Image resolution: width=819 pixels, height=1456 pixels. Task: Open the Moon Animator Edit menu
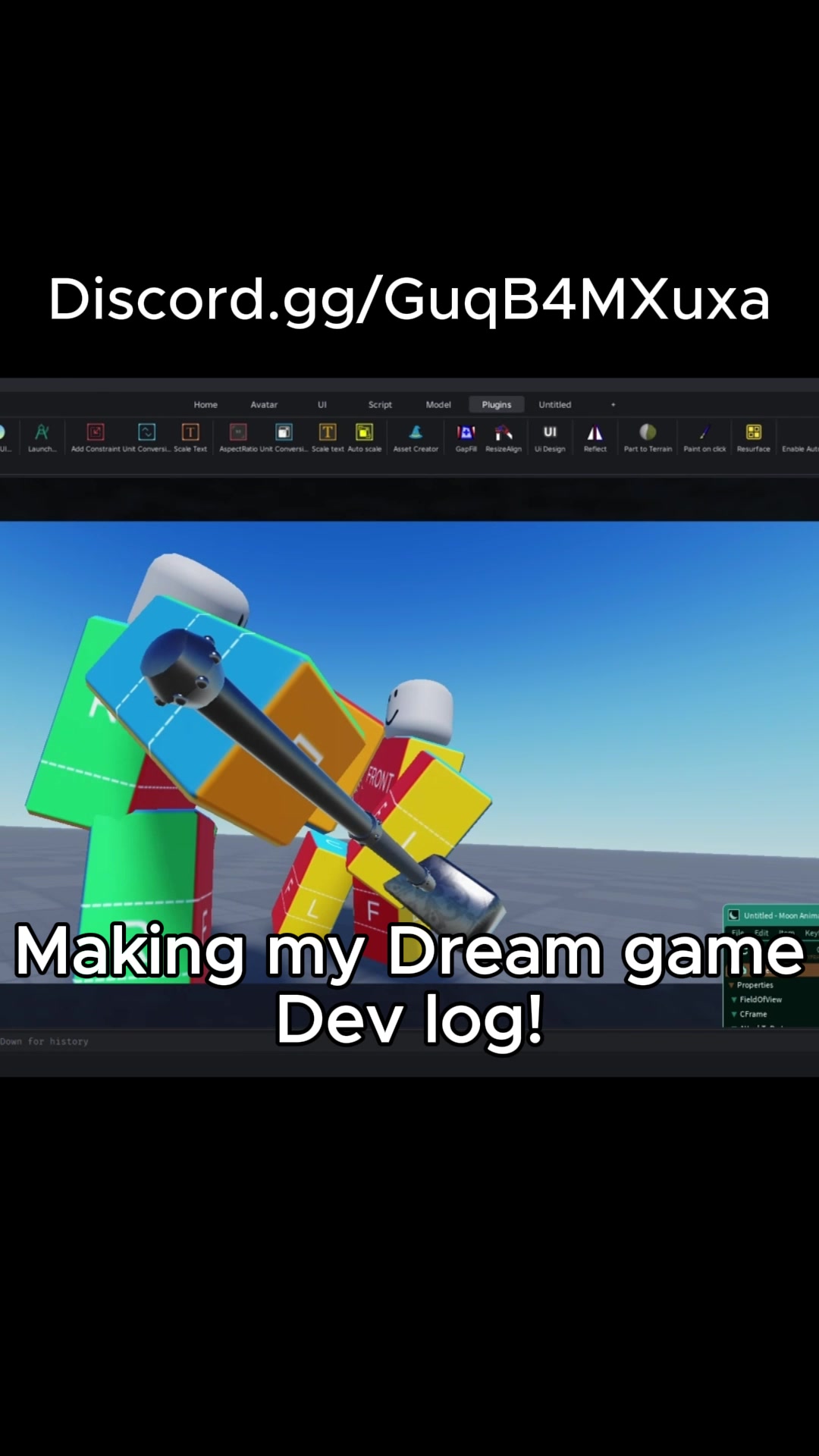[761, 933]
